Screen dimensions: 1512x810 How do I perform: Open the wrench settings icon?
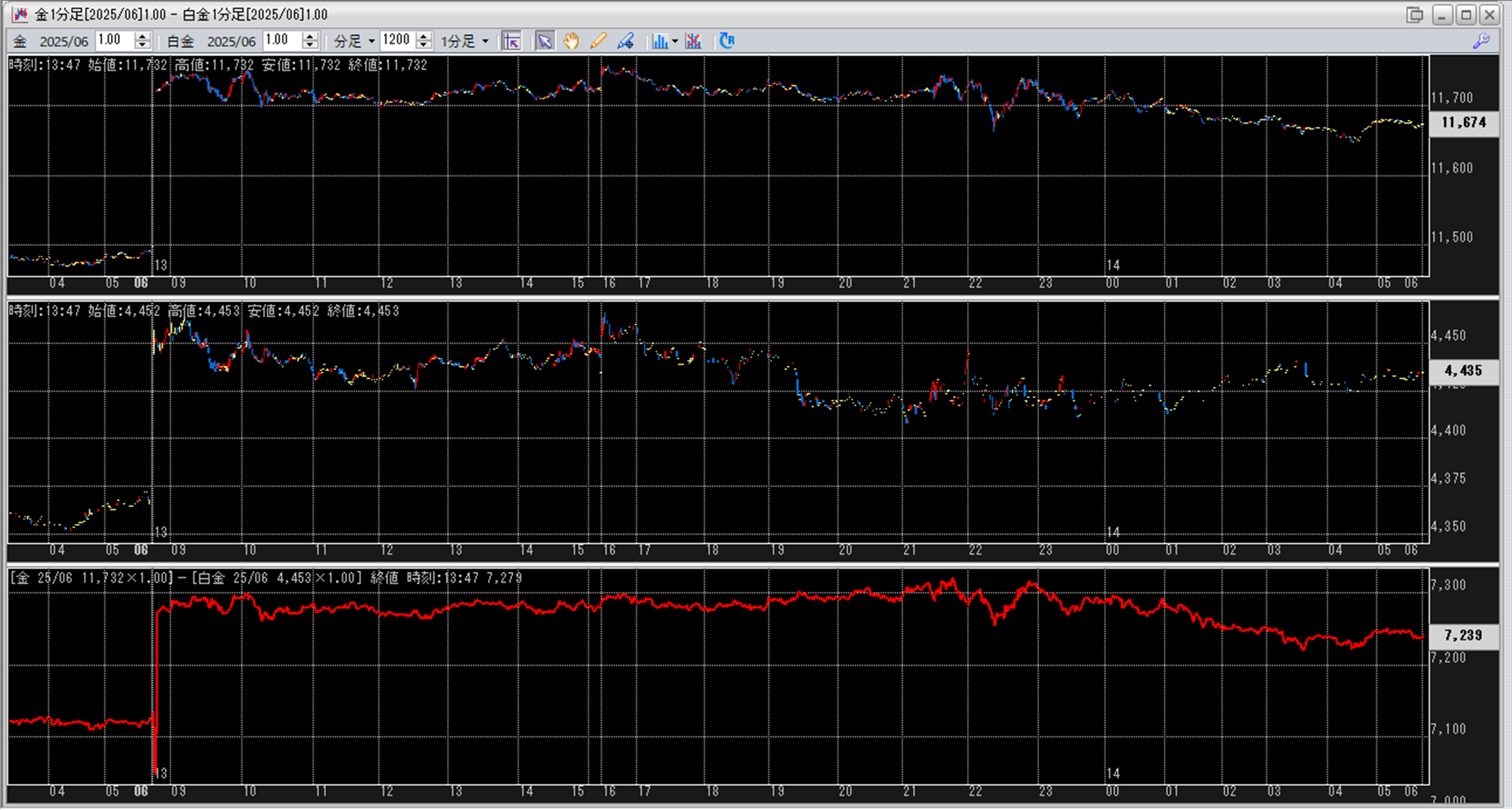[1481, 41]
